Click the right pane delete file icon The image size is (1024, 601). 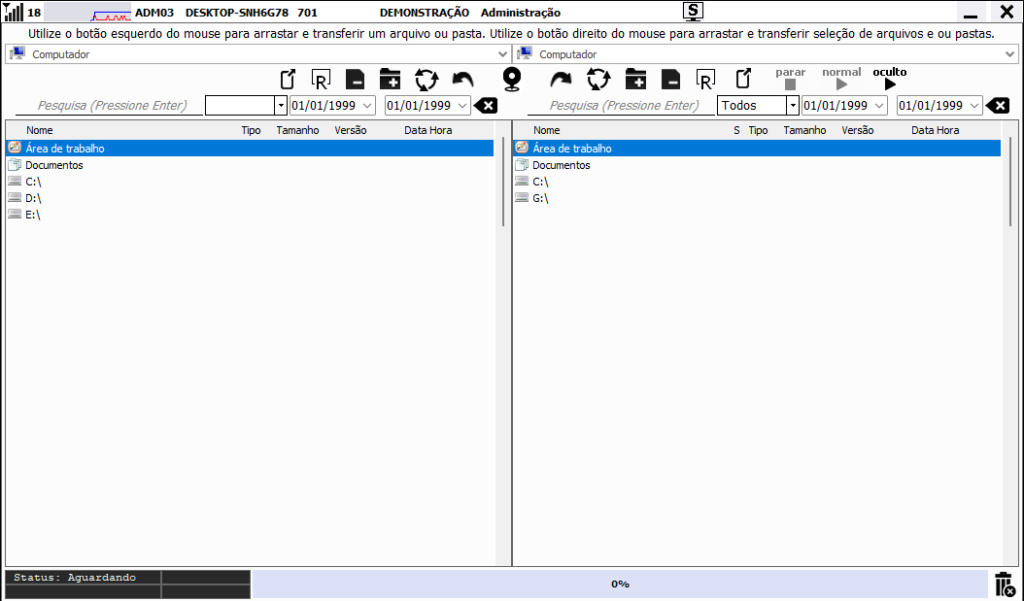coord(671,80)
